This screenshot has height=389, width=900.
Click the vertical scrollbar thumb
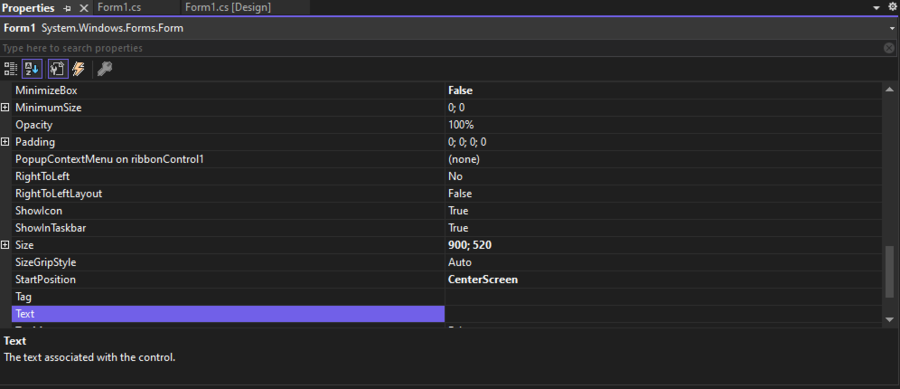click(890, 272)
